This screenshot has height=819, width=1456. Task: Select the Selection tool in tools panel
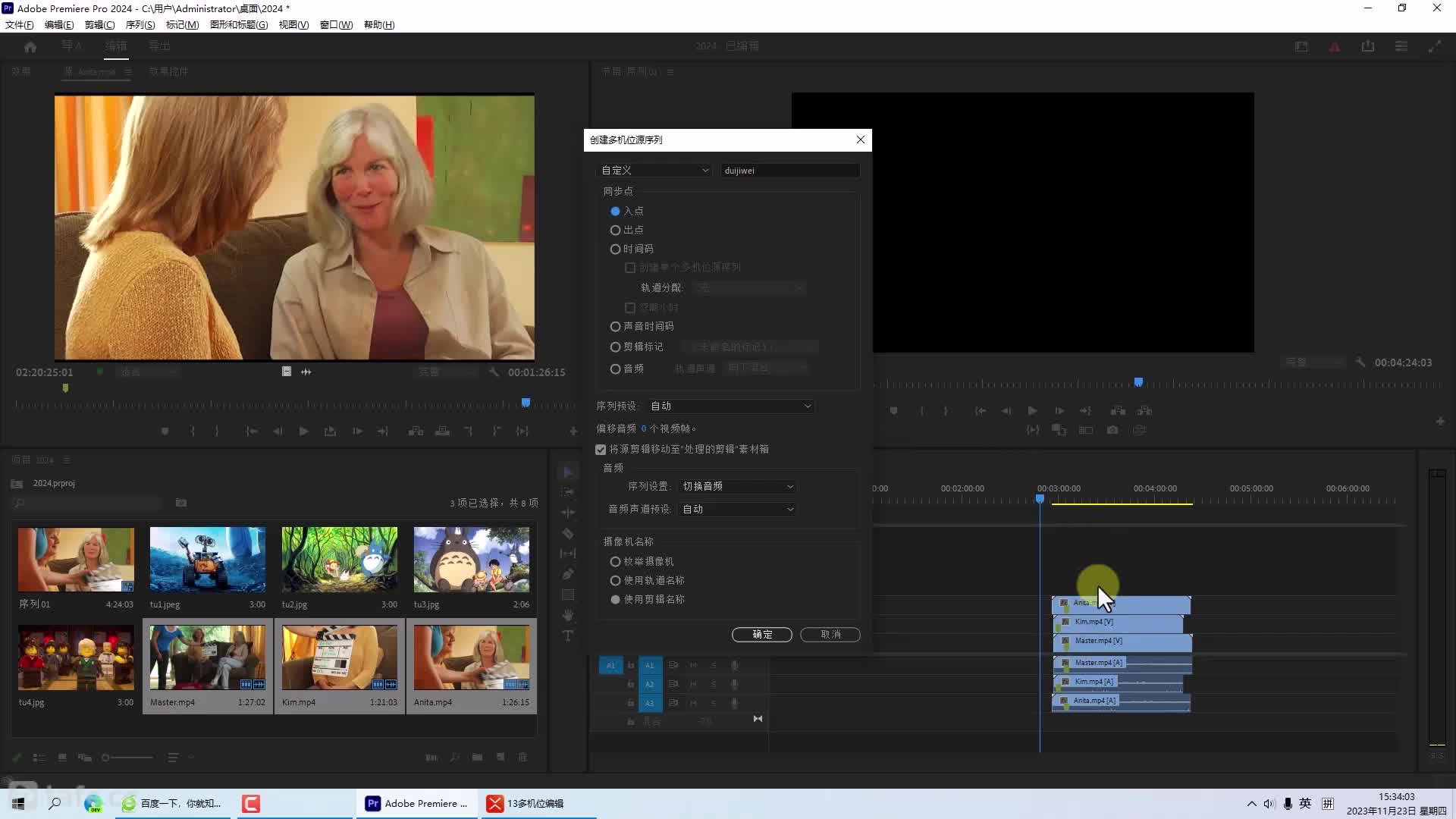point(568,472)
